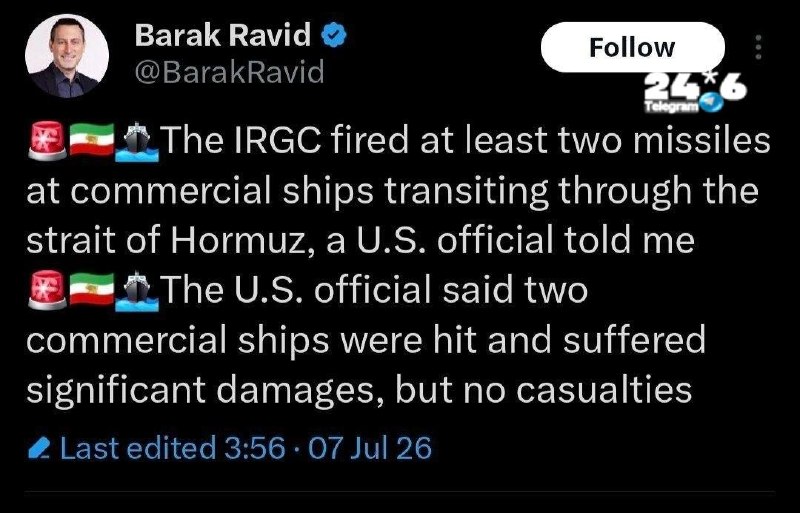Click the blue verified badge
The height and width of the screenshot is (513, 800).
tap(334, 36)
